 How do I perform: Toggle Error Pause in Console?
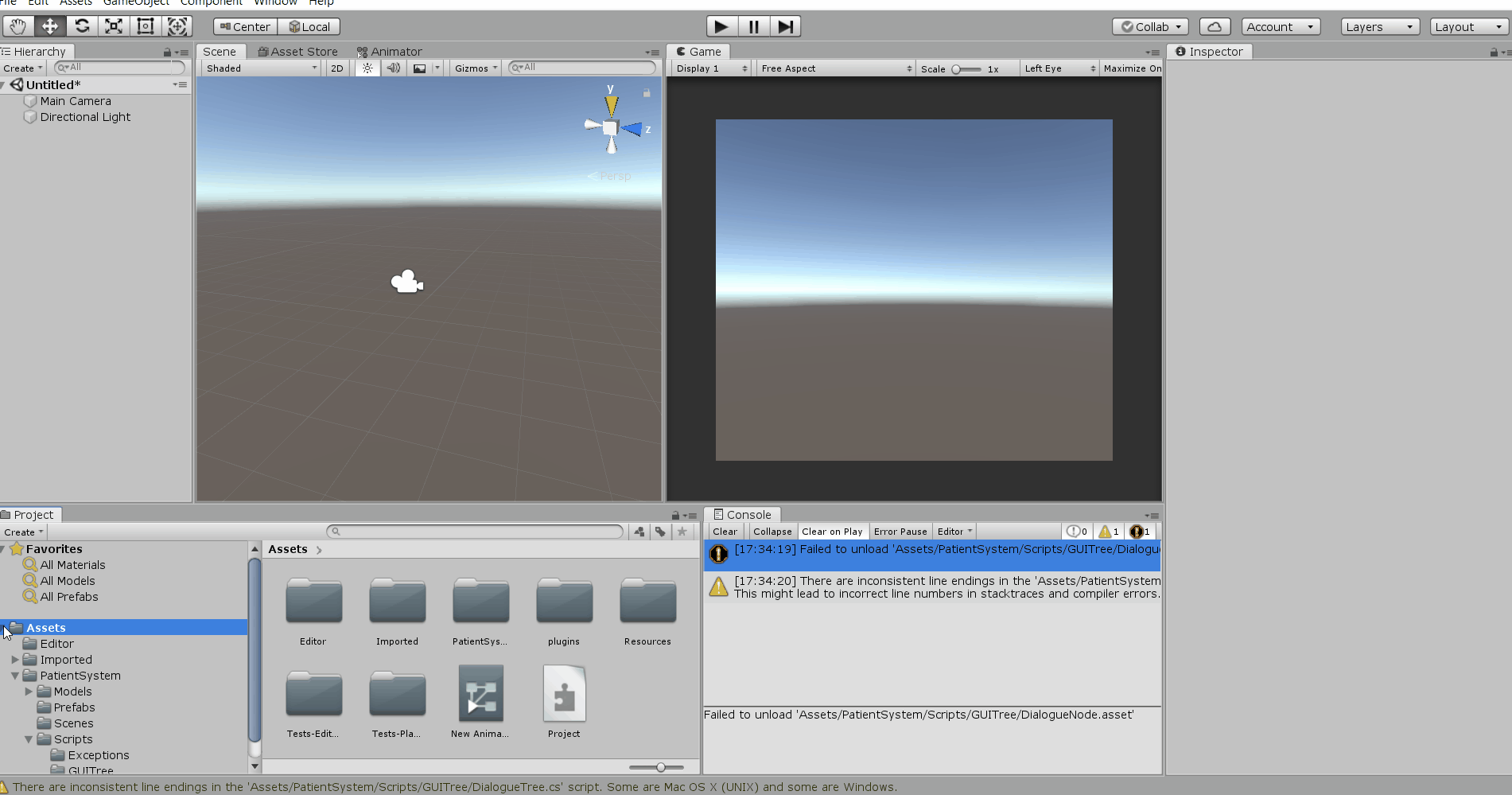click(900, 532)
